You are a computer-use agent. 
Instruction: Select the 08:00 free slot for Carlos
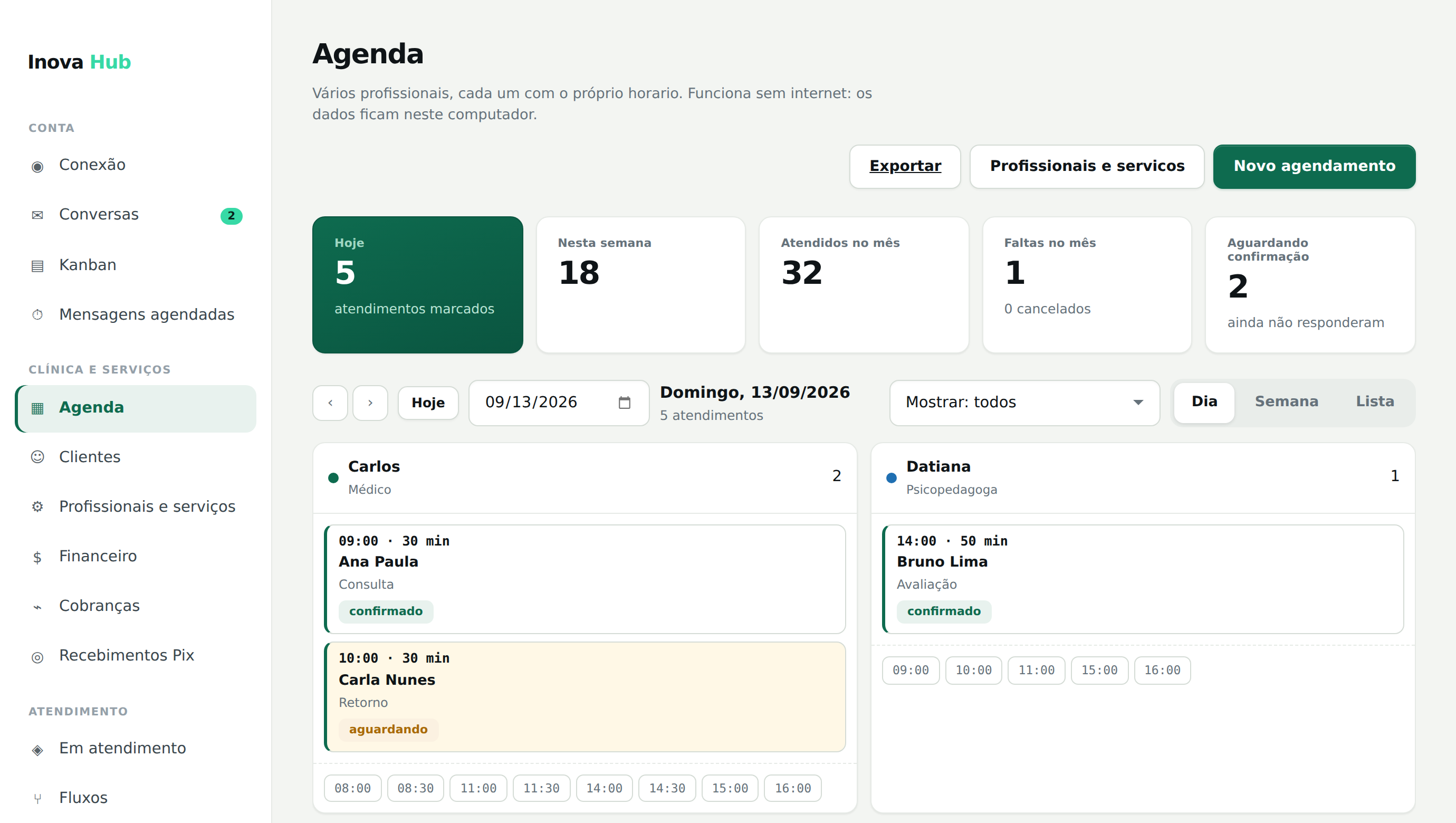(353, 789)
